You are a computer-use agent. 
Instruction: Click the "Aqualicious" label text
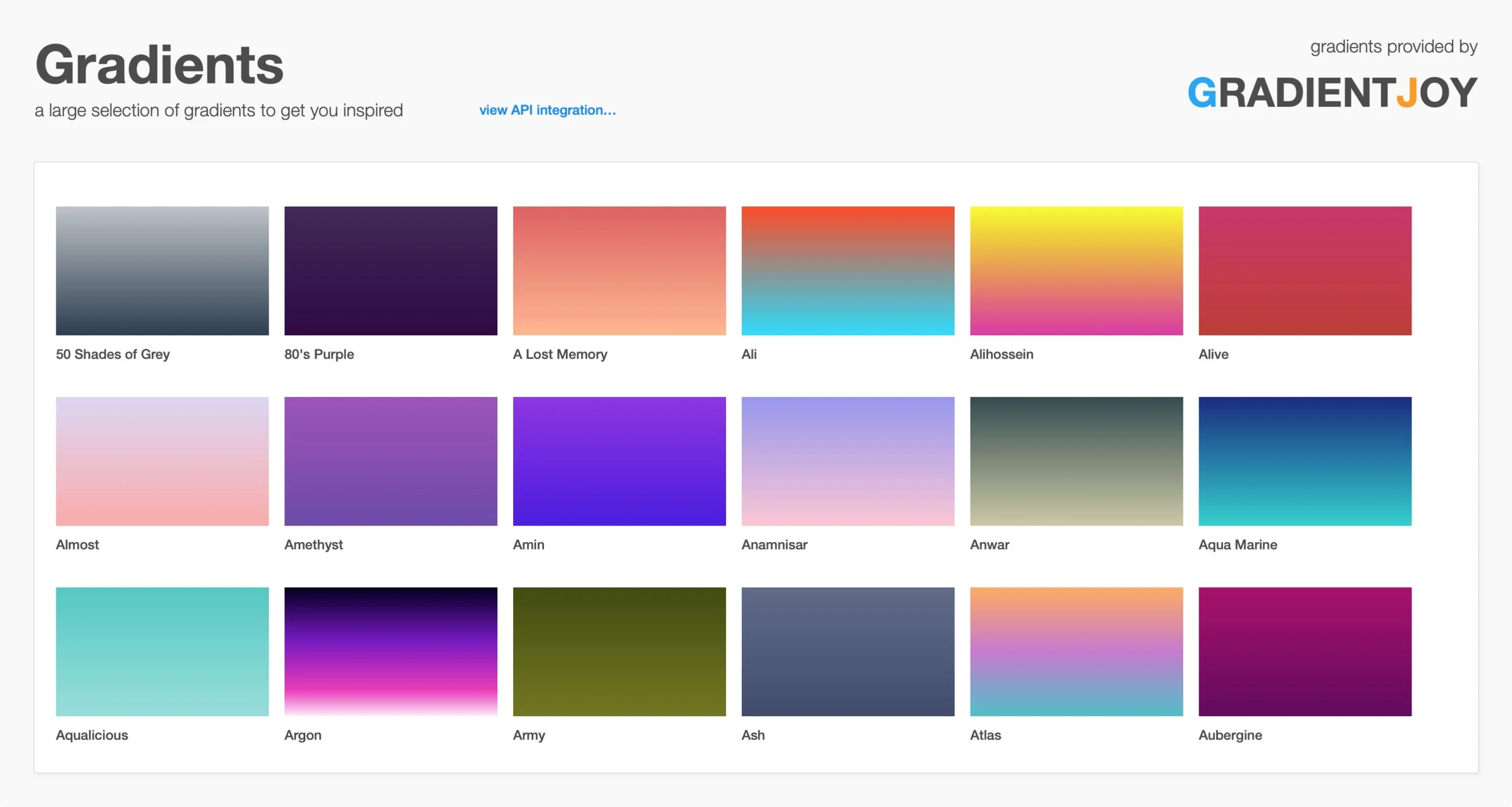click(91, 735)
